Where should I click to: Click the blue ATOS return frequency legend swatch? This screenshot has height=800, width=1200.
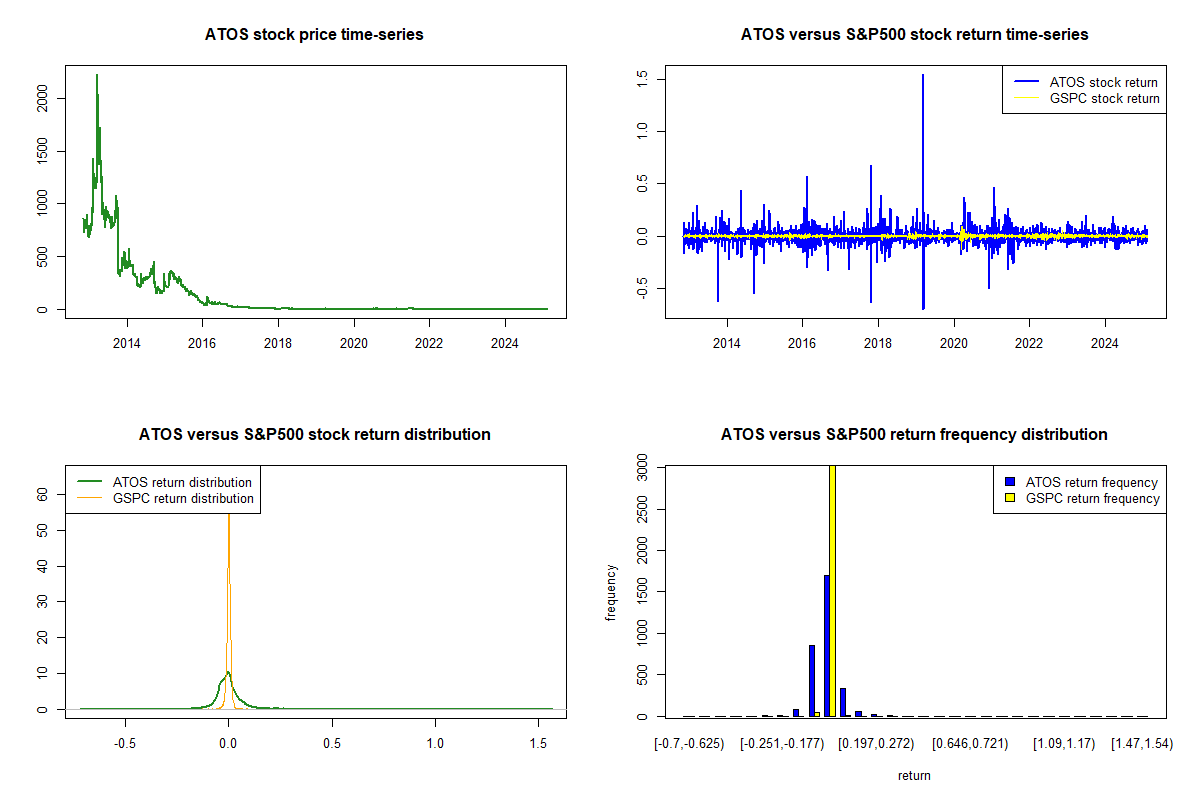[x=1011, y=483]
